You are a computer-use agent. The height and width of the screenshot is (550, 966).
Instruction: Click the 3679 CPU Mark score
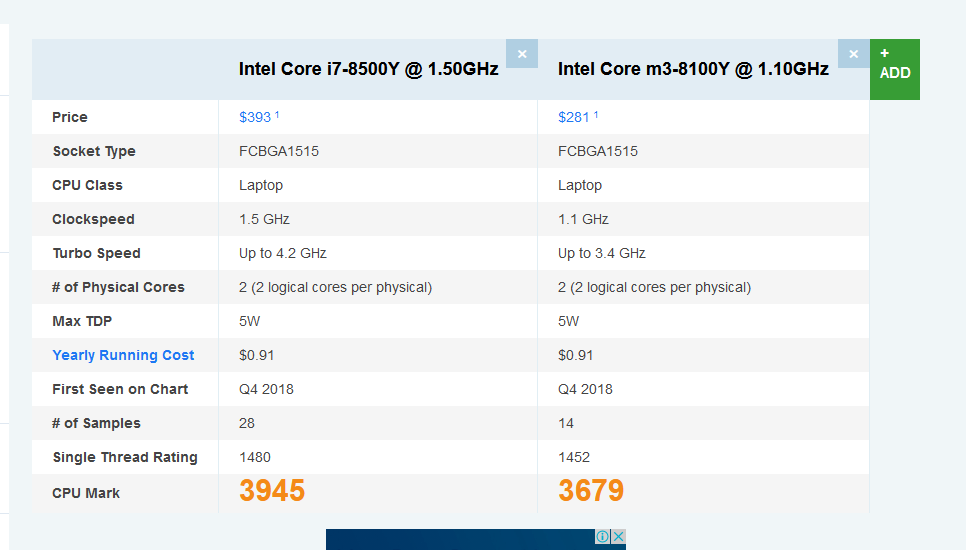pyautogui.click(x=591, y=491)
